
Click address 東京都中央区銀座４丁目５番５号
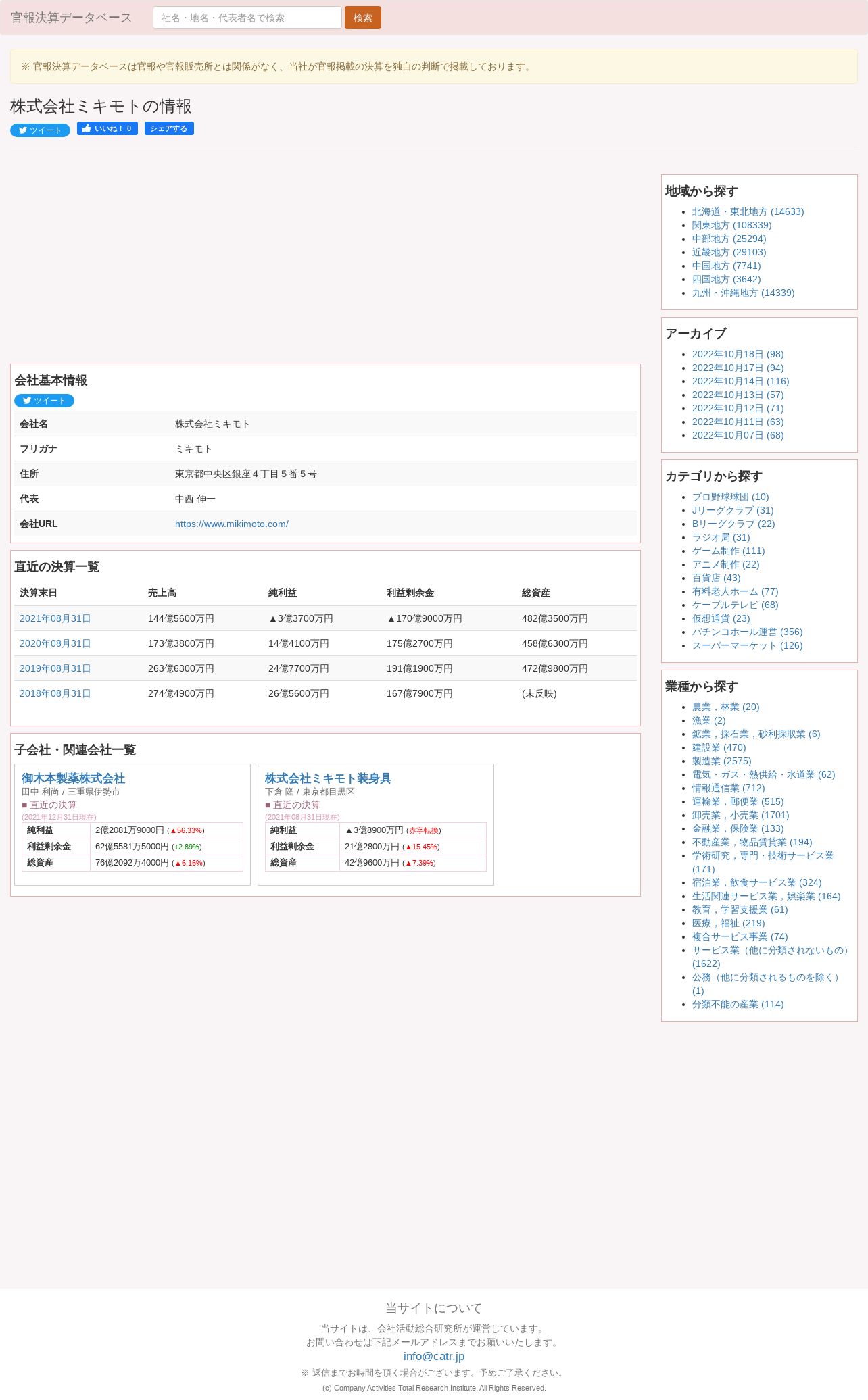pos(245,474)
